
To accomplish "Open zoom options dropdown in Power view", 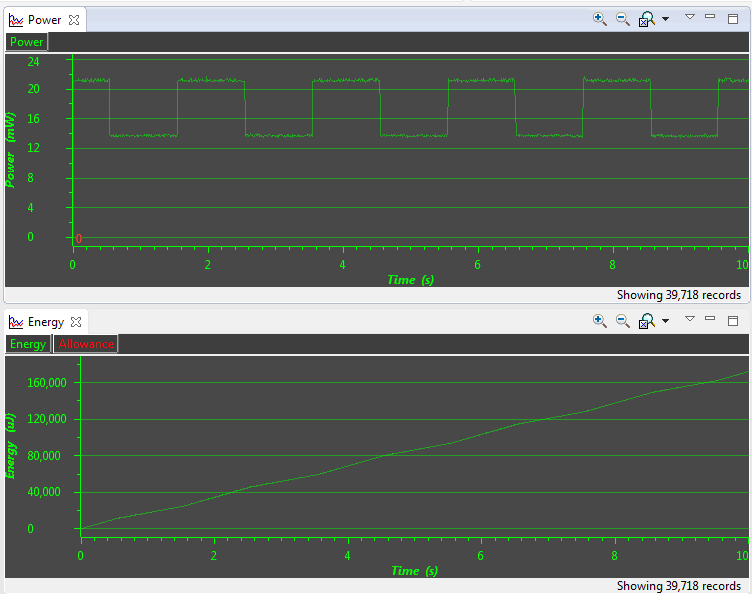I will coord(665,19).
